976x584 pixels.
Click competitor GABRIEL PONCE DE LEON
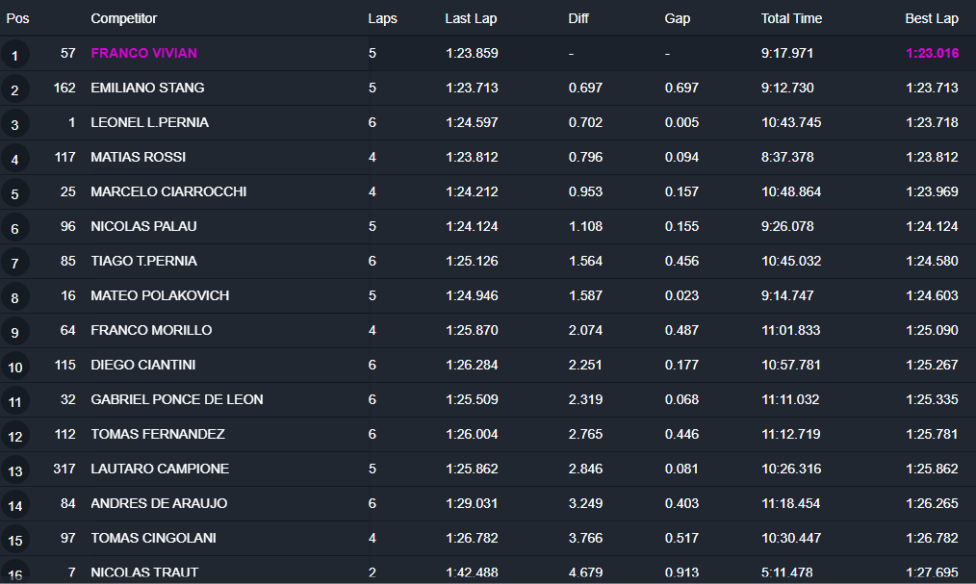(177, 399)
